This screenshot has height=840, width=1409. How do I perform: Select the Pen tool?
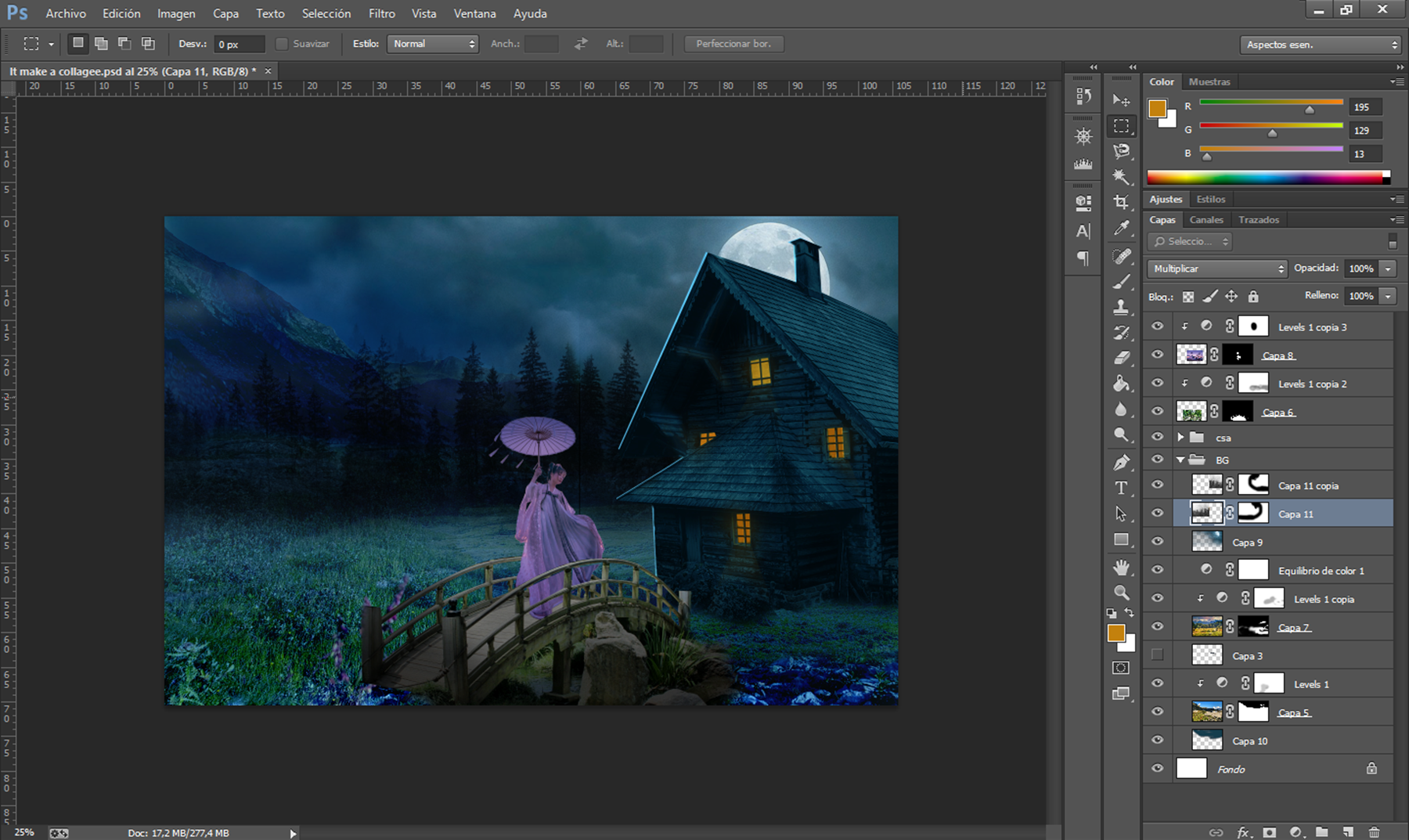[x=1121, y=463]
